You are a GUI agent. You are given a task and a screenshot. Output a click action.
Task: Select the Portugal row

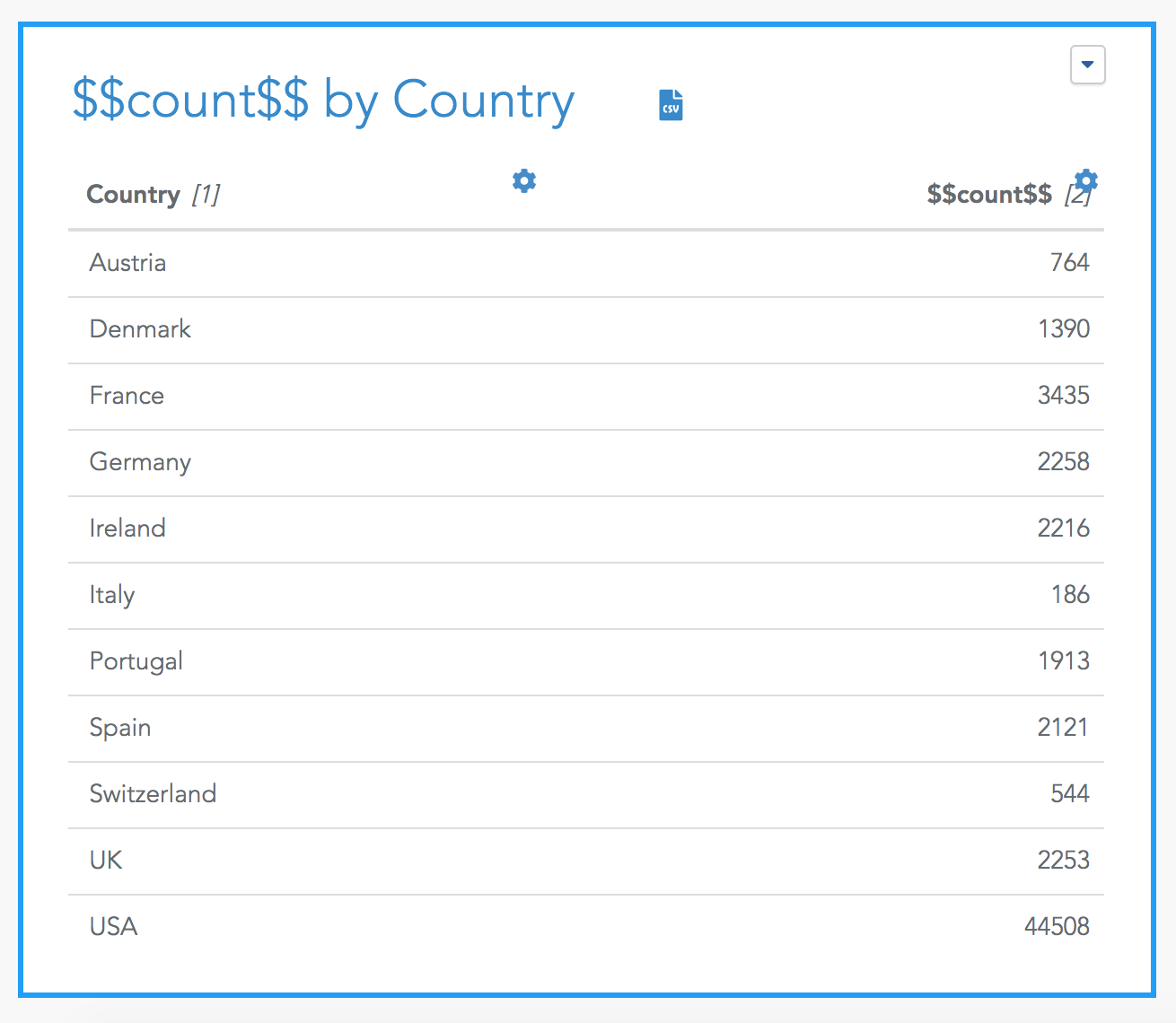(586, 662)
